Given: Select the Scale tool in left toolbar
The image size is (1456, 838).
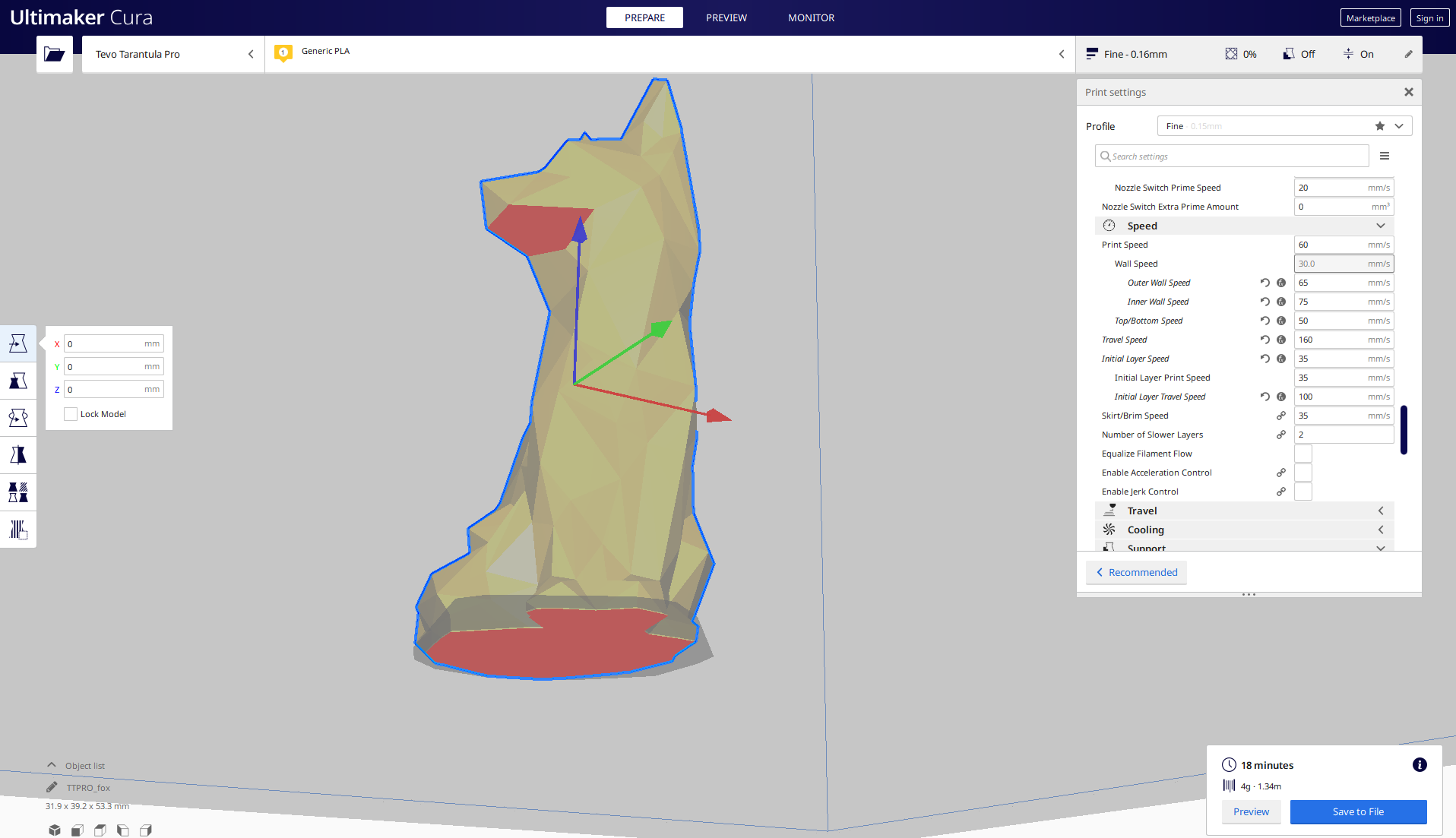Looking at the screenshot, I should [18, 381].
